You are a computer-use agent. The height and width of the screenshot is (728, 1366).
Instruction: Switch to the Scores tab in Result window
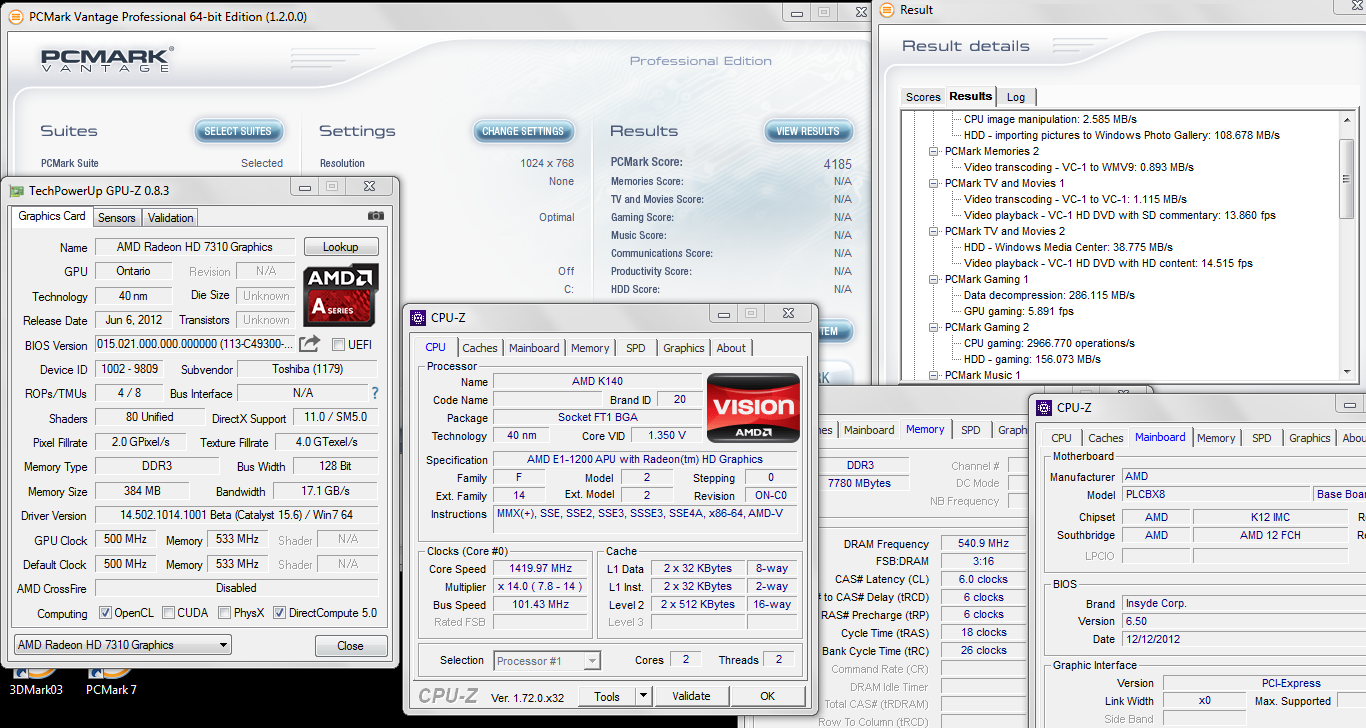tap(923, 97)
